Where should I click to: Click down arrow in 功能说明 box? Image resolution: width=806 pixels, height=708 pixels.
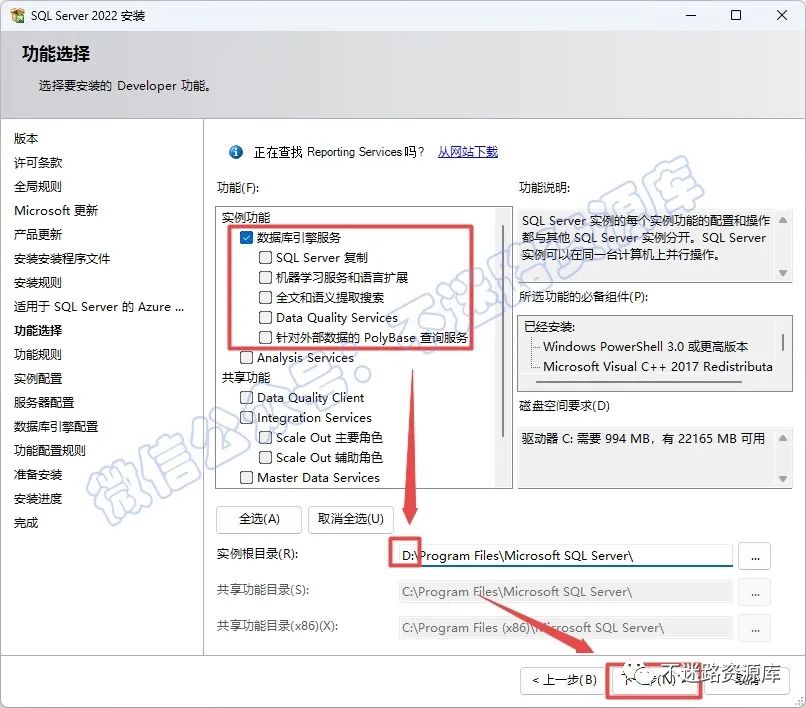[x=783, y=273]
